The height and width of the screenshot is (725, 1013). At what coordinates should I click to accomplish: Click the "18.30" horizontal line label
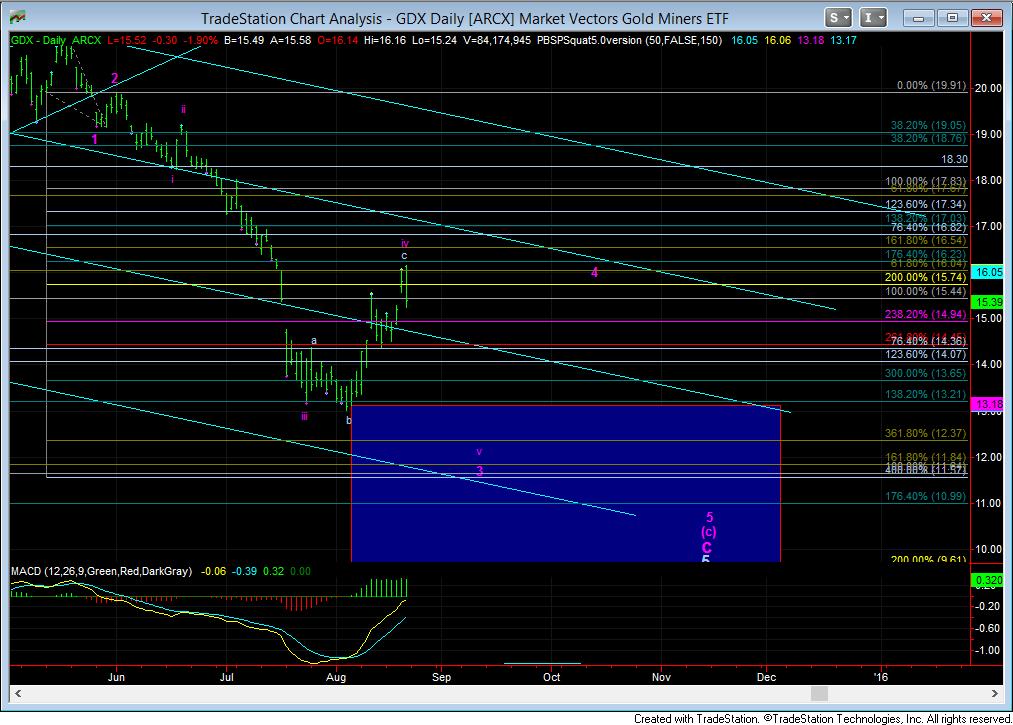pos(954,159)
